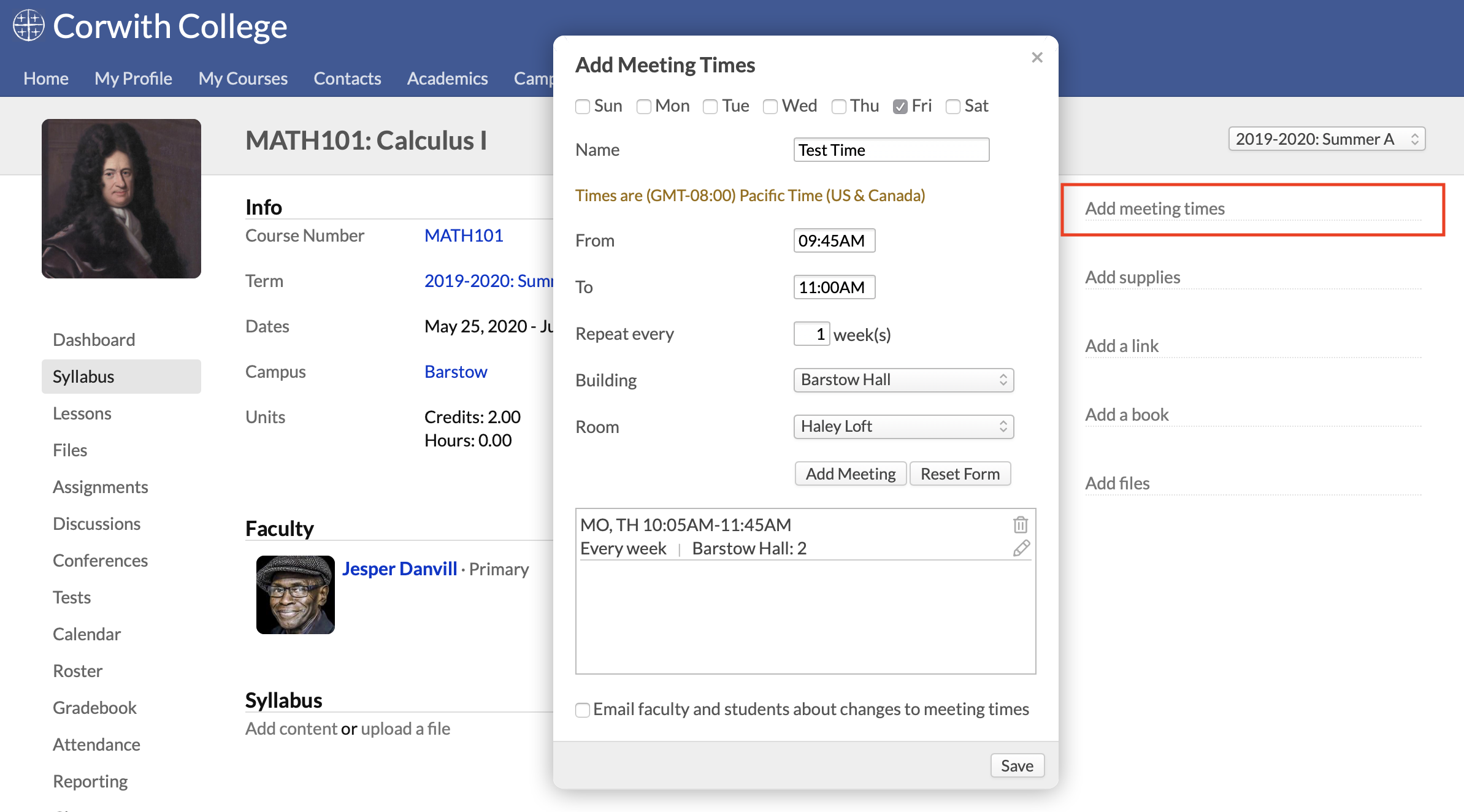The width and height of the screenshot is (1464, 812).
Task: Check the Mon day checkbox
Action: (643, 107)
